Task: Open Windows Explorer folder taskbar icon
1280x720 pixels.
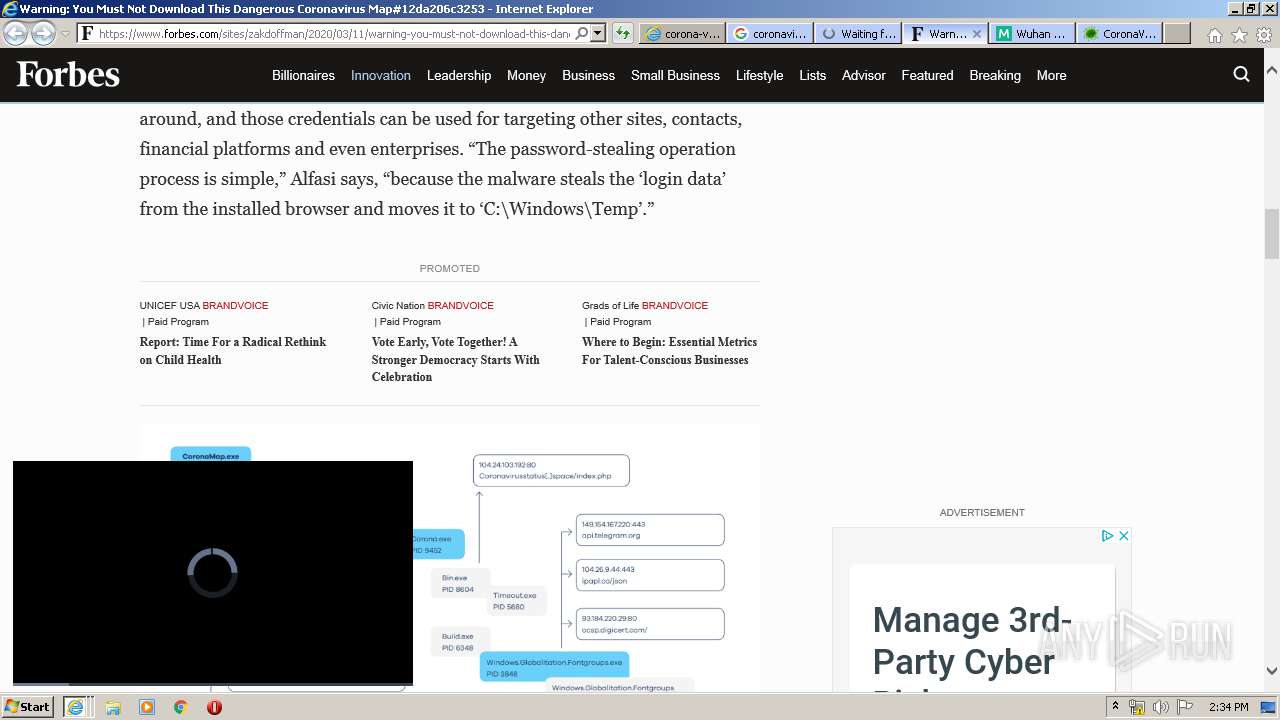Action: [113, 707]
